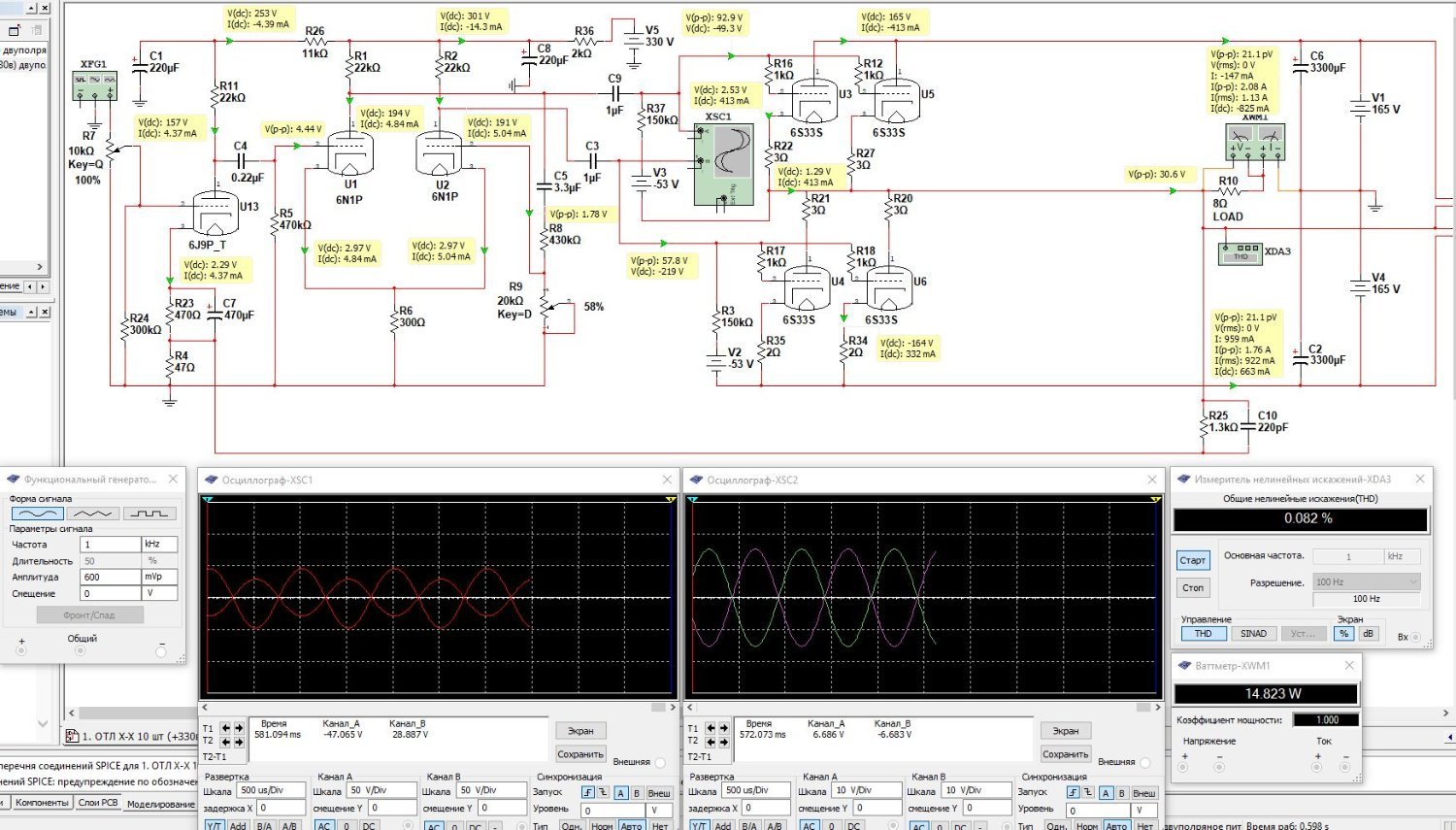
Task: Select the sine waveform button in function generator
Action: click(x=38, y=513)
